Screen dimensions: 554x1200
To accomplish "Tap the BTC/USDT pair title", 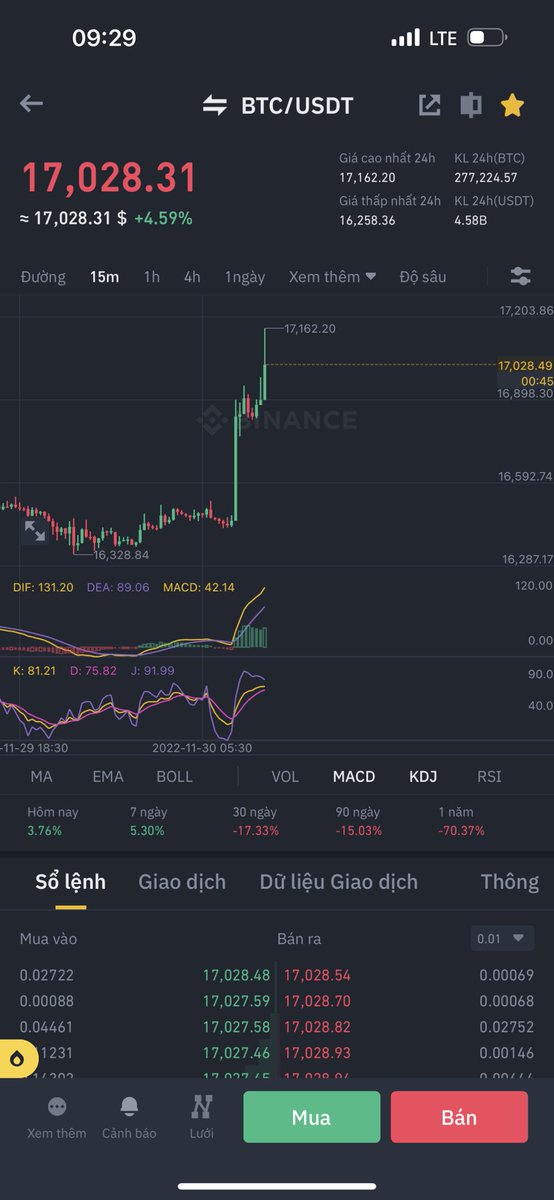I will [x=297, y=105].
